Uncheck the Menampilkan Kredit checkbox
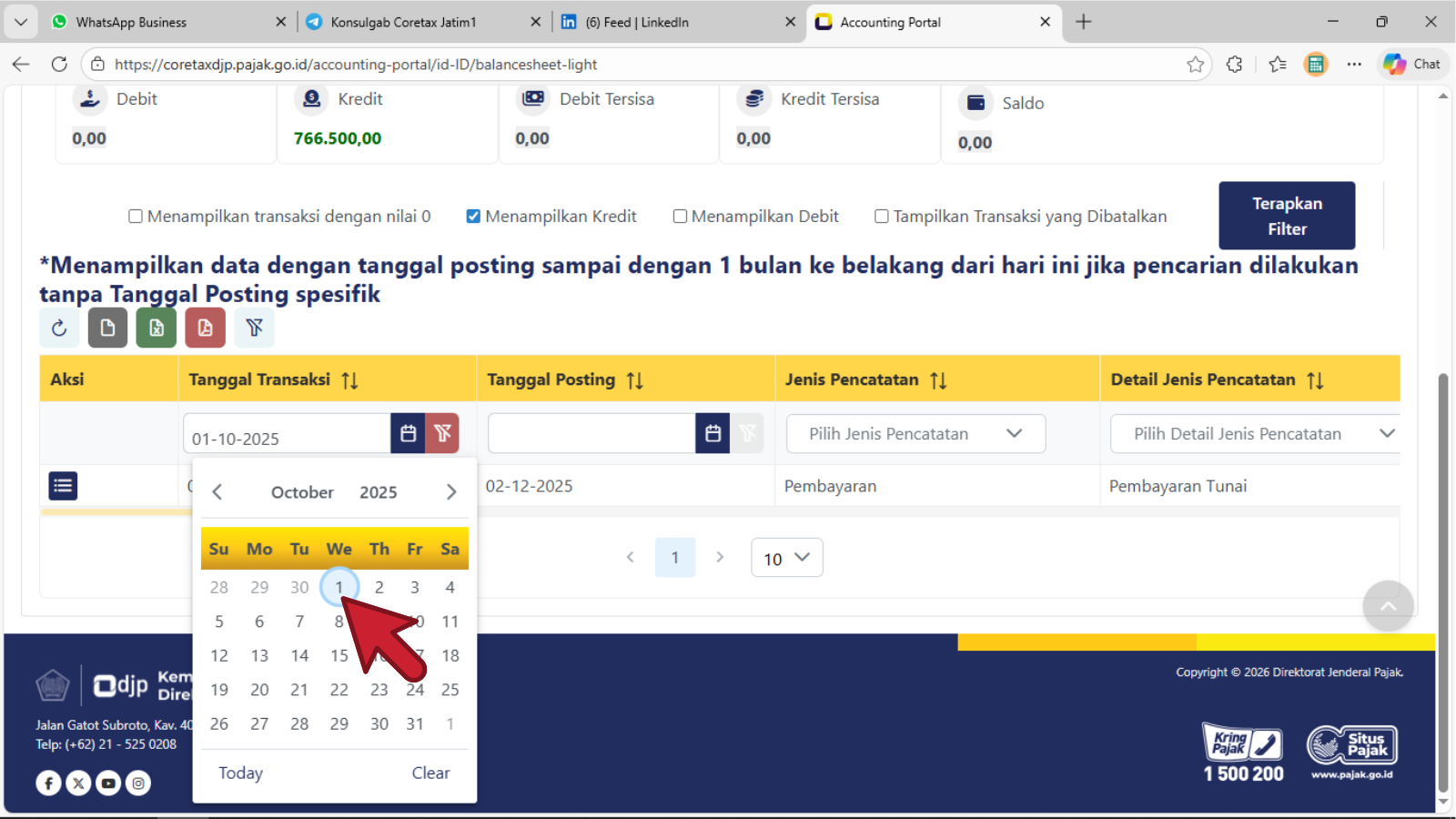The height and width of the screenshot is (819, 1456). (473, 217)
